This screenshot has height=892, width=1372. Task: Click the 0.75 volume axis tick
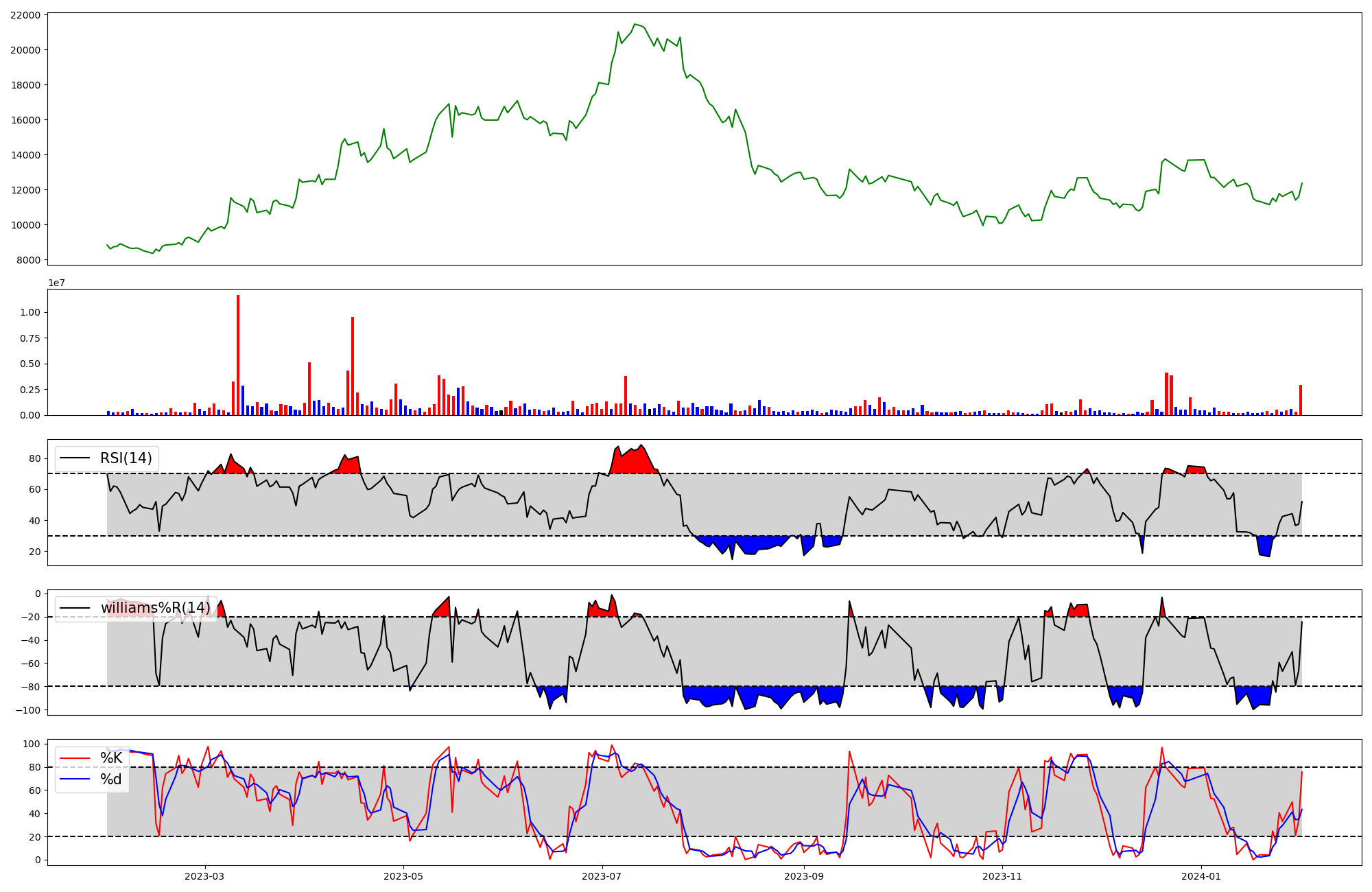pyautogui.click(x=30, y=338)
